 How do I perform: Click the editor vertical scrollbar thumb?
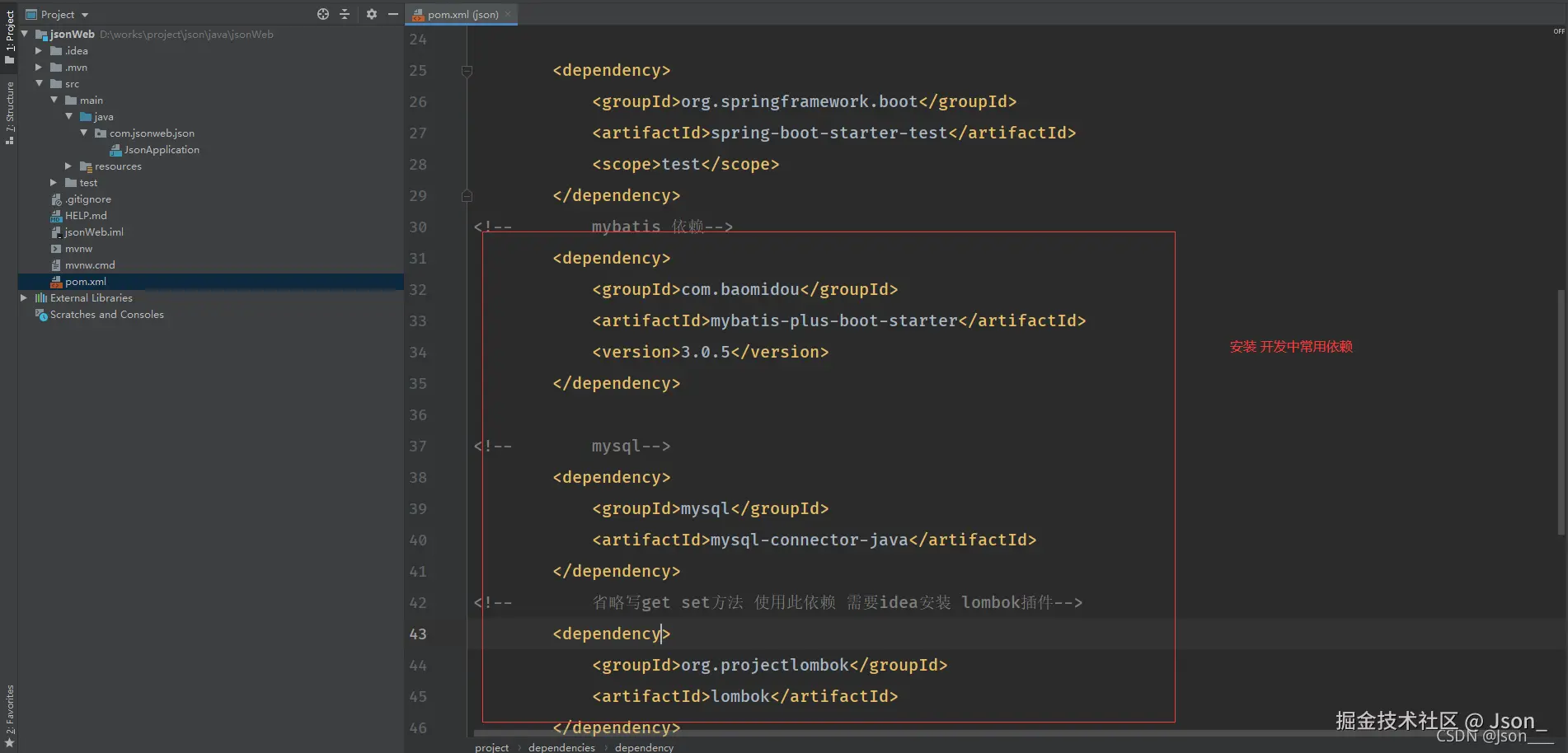coord(1561,412)
